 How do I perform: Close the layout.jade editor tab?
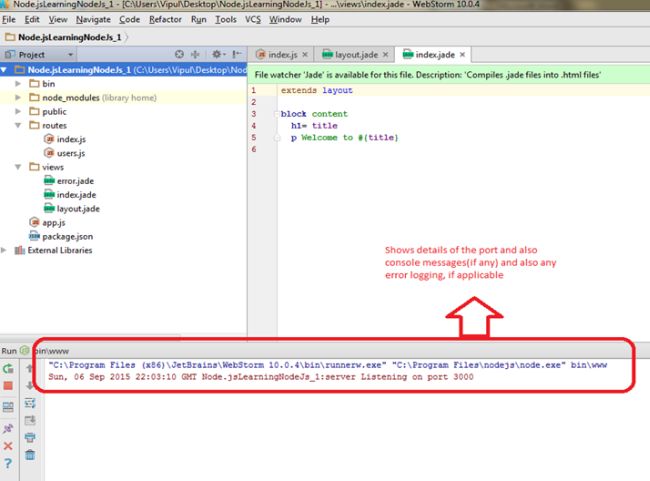(x=386, y=55)
